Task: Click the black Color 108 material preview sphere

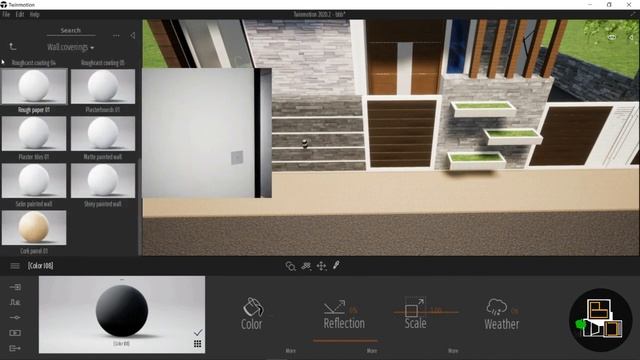Action: click(122, 311)
